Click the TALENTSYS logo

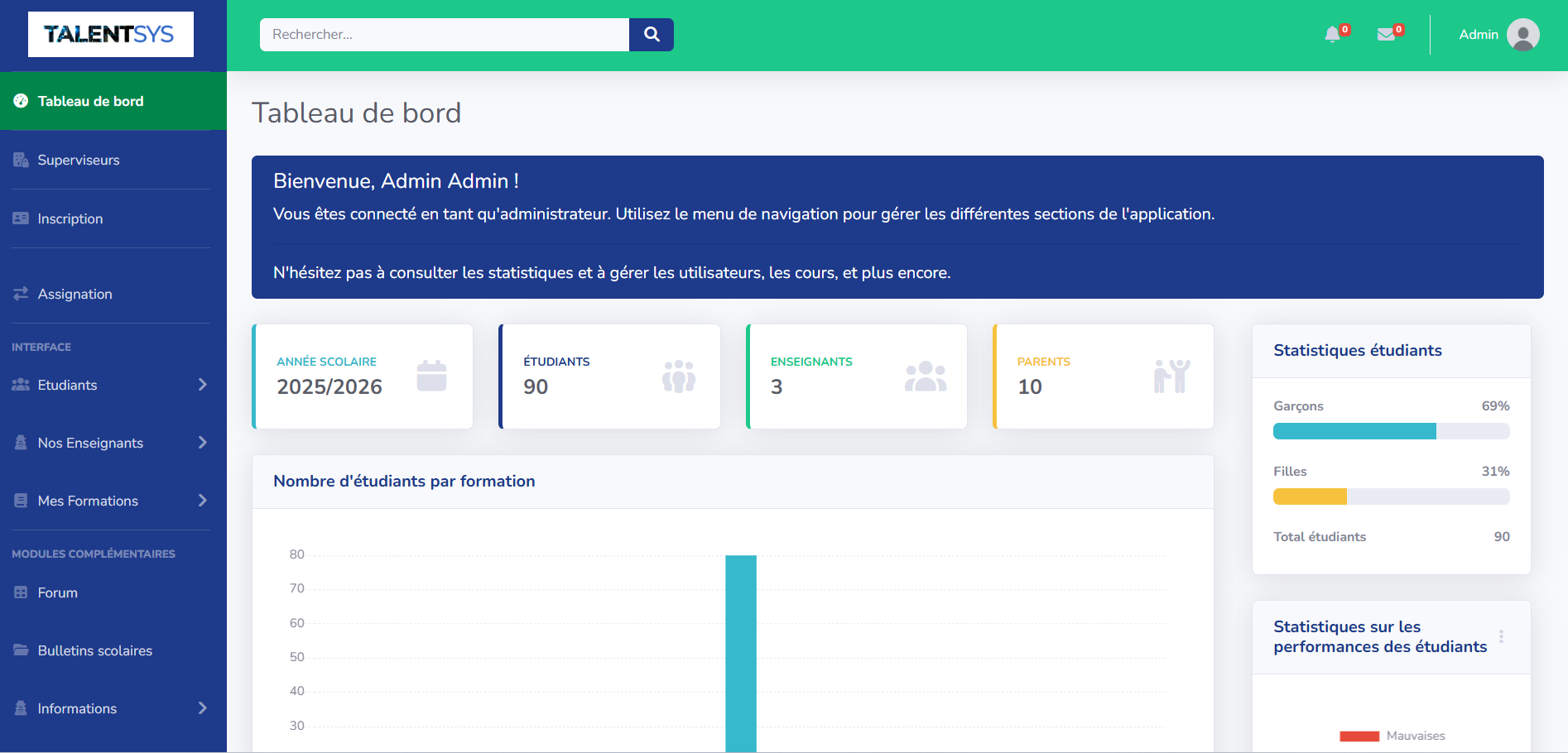111,34
